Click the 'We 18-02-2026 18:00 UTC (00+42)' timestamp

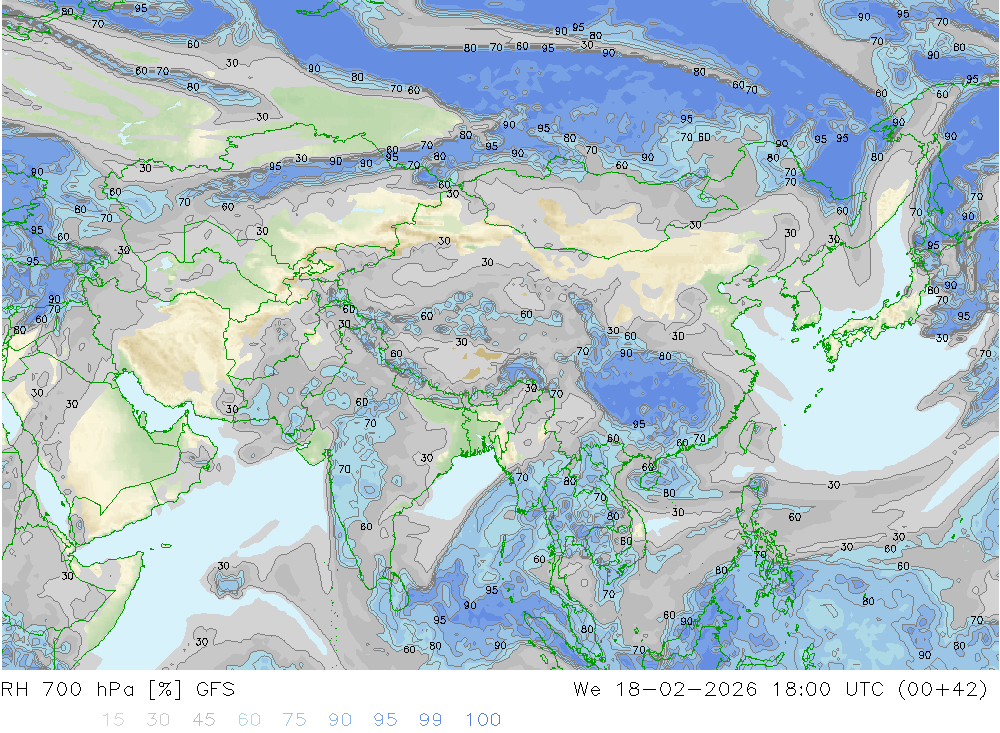pyautogui.click(x=780, y=690)
